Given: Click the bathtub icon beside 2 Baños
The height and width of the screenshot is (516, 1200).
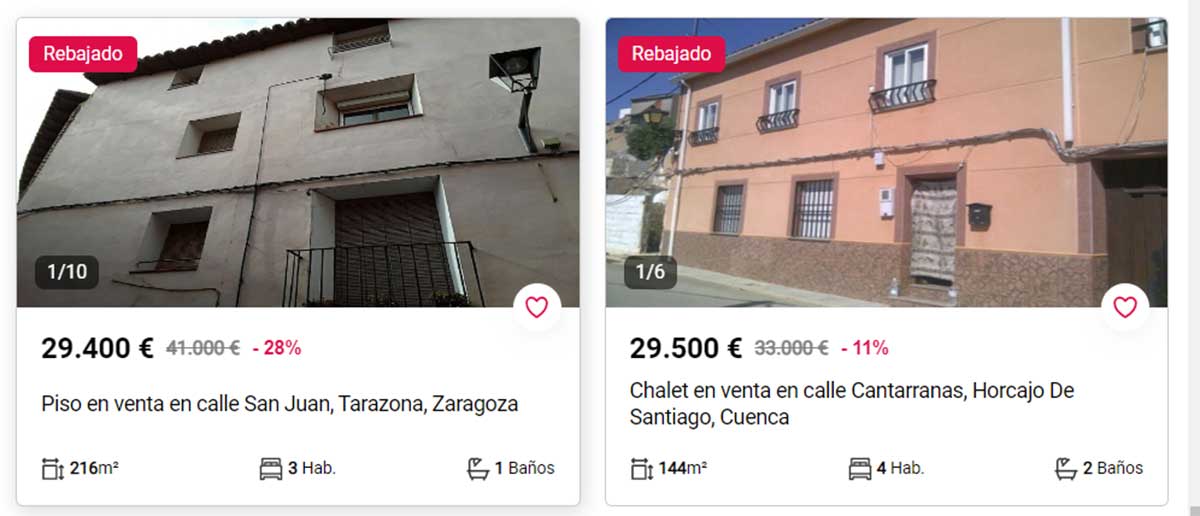Looking at the screenshot, I should [x=1066, y=468].
